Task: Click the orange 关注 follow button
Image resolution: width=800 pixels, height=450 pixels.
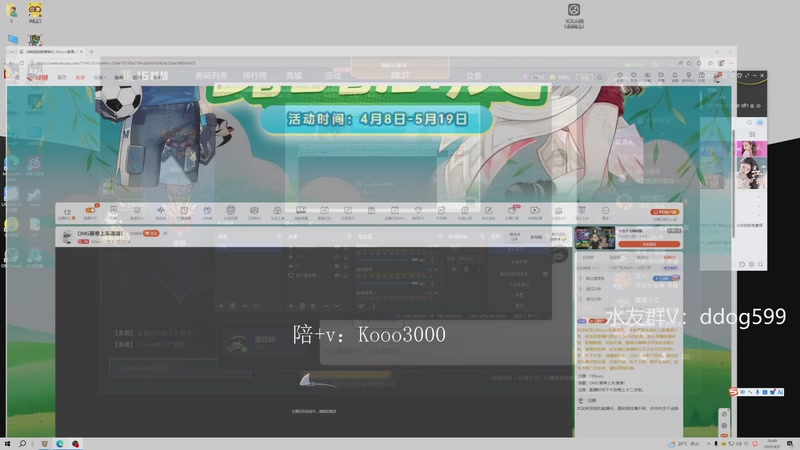Action: pos(151,233)
